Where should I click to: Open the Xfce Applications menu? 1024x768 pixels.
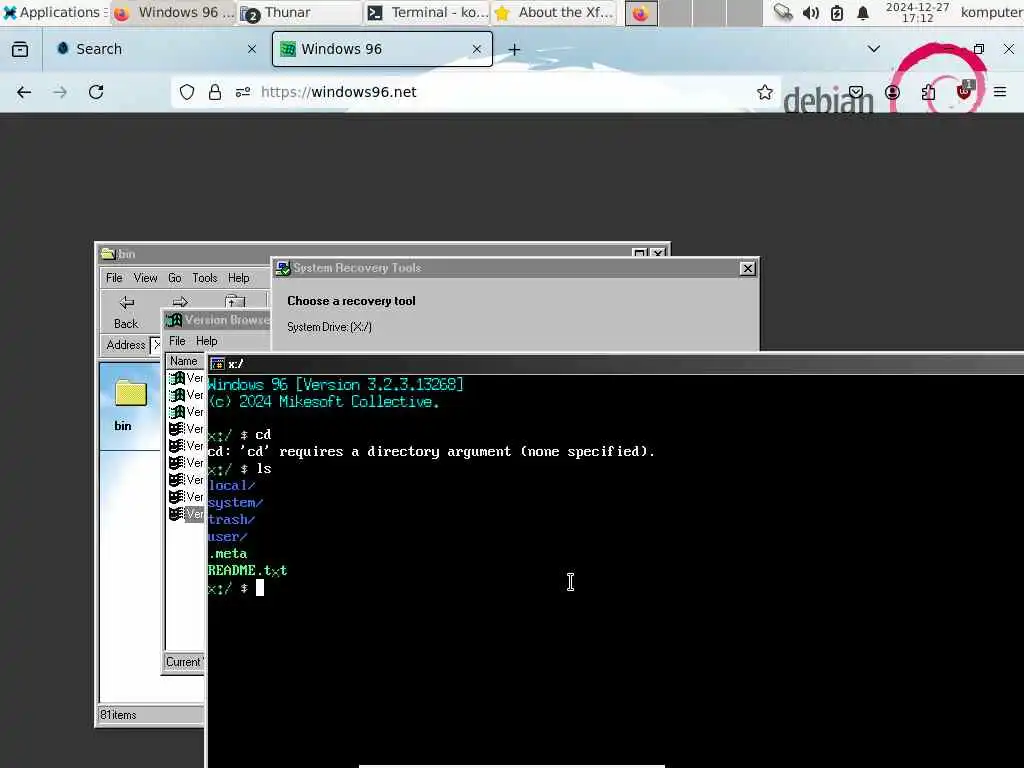54,12
